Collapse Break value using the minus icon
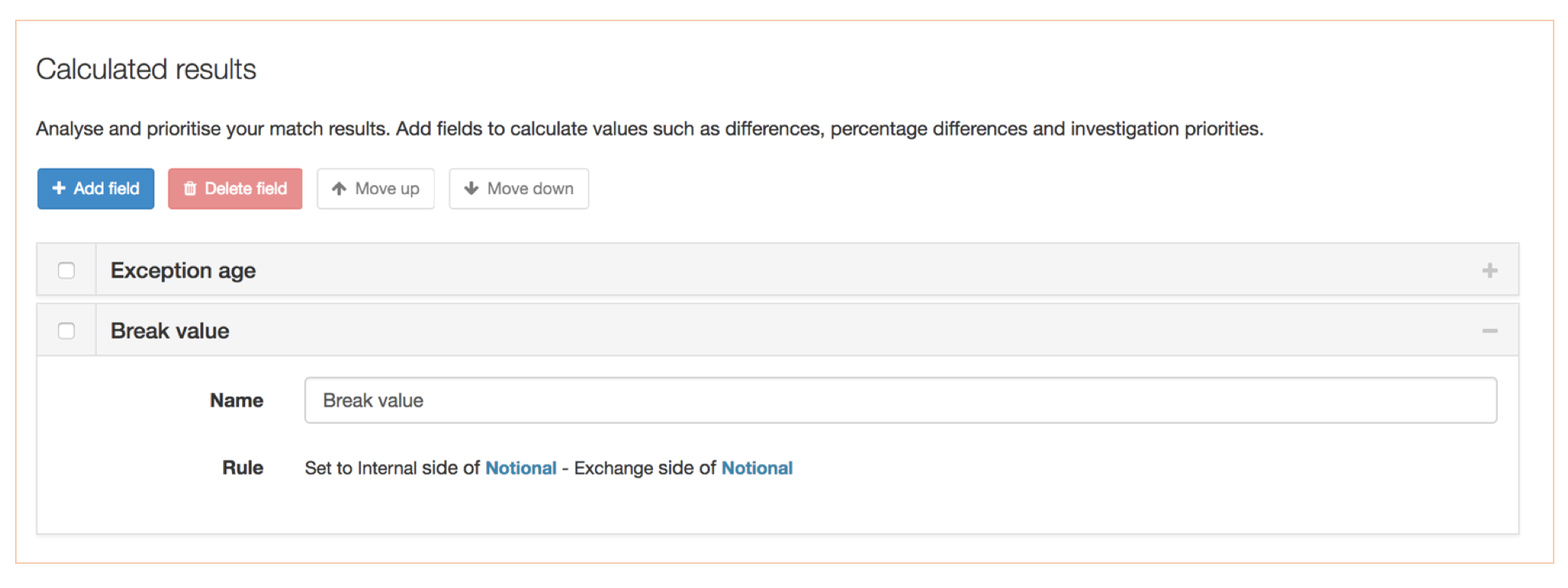Viewport: 1568px width, 588px height. (x=1489, y=331)
